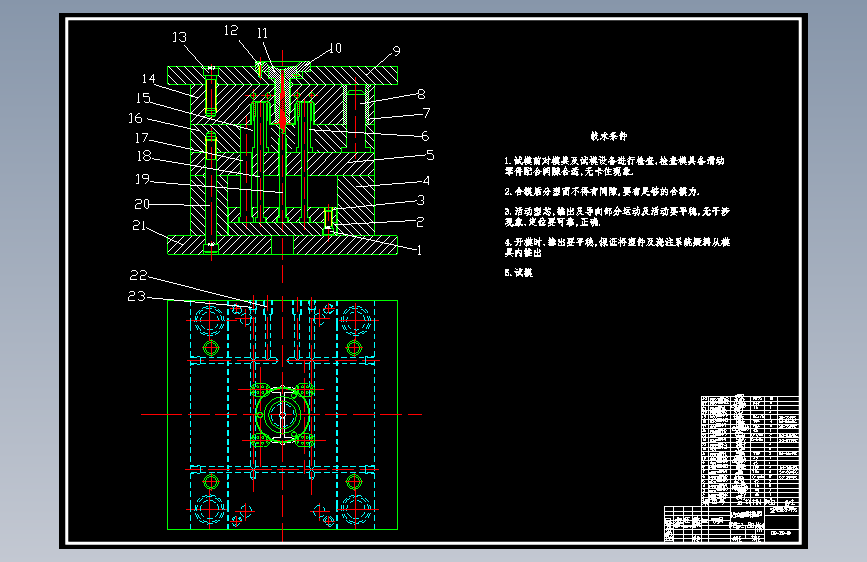Image resolution: width=867 pixels, height=562 pixels.
Task: Click part callout number 22
Action: click(x=138, y=275)
